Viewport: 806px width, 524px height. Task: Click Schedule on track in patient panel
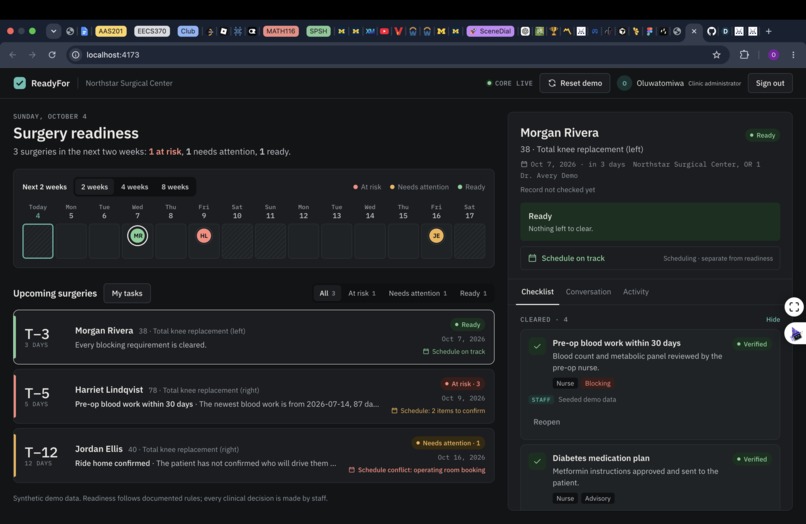coord(650,258)
